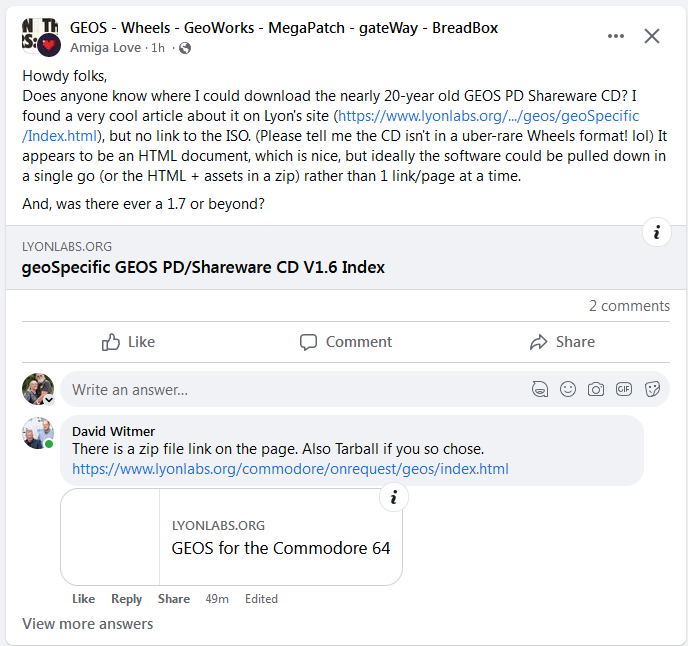This screenshot has width=688, height=646.
Task: Share the post
Action: tap(562, 342)
